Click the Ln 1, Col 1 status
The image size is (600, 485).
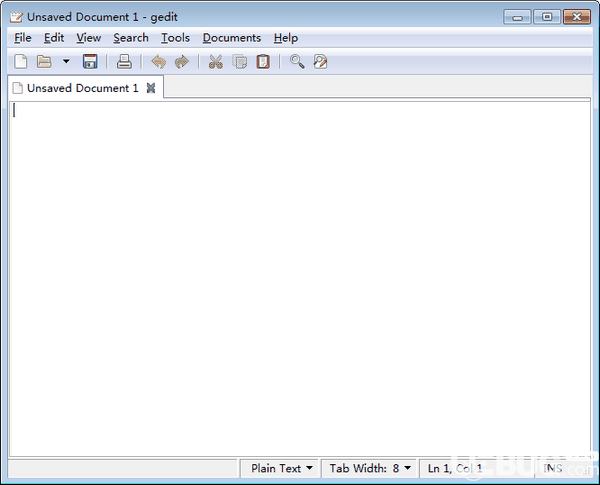point(455,468)
